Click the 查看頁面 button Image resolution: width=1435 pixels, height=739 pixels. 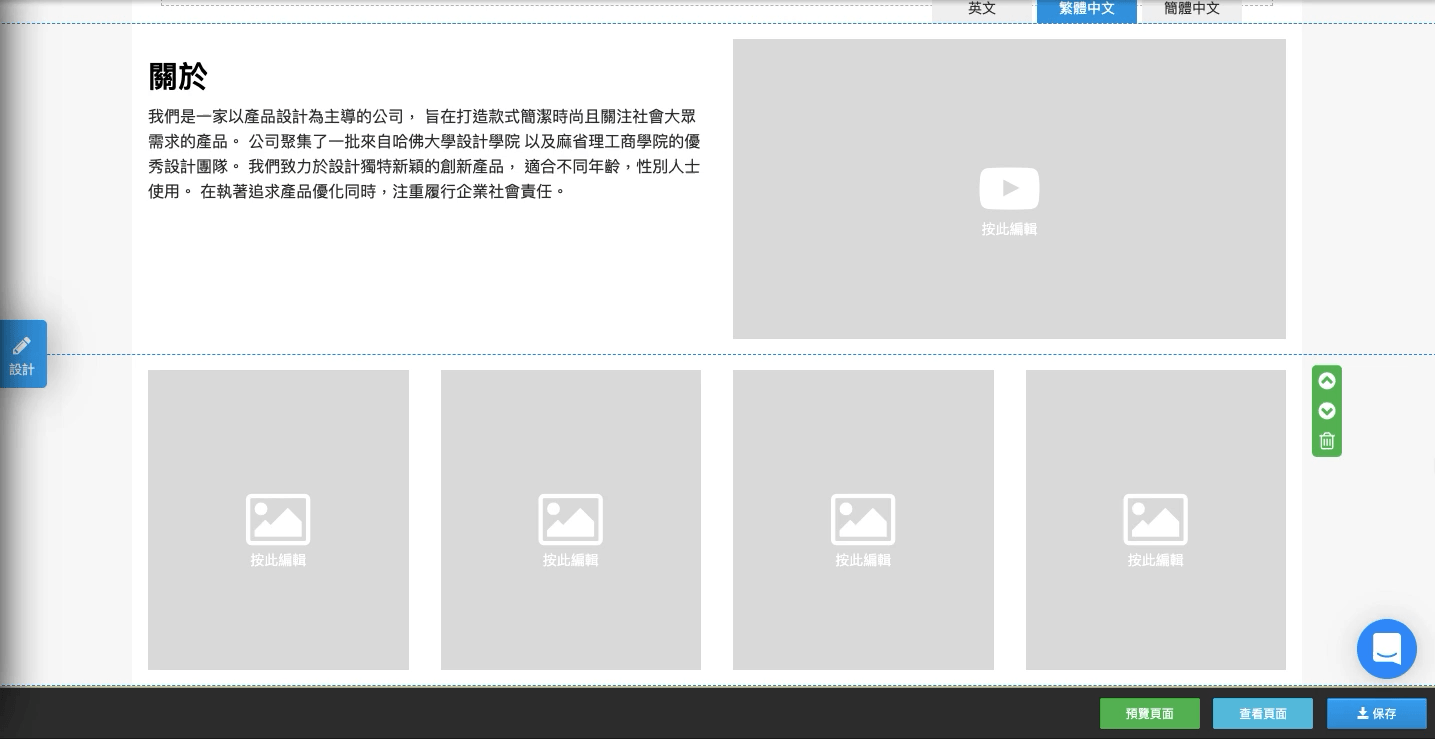coord(1263,713)
